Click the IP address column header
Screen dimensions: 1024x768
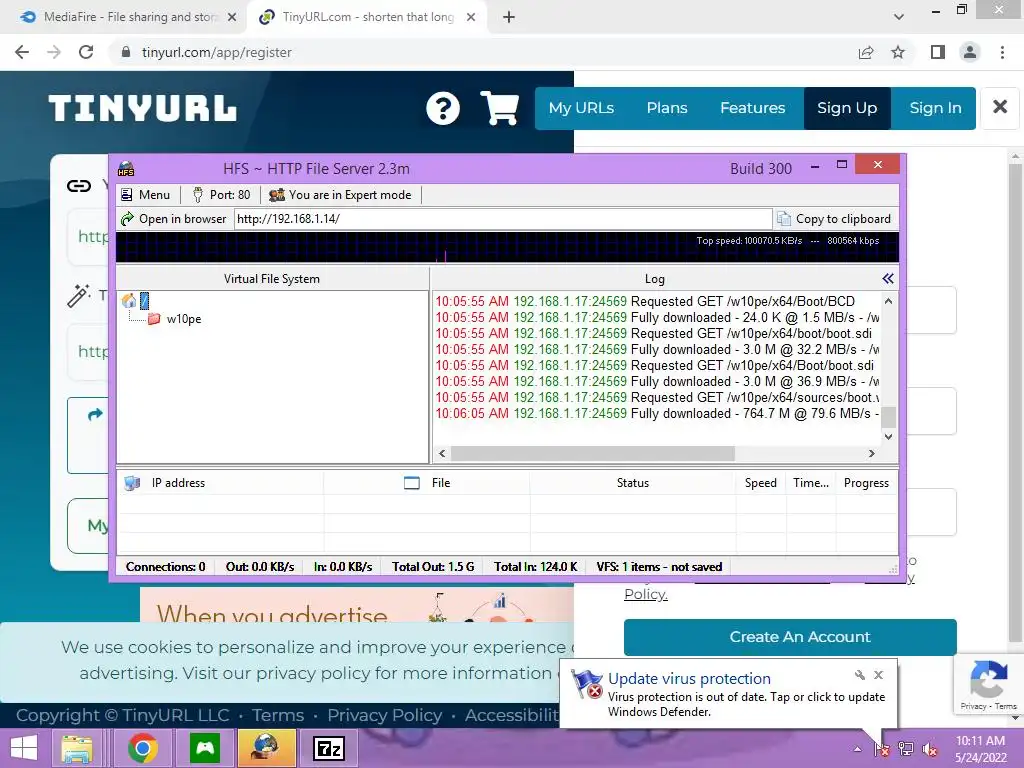pos(220,483)
